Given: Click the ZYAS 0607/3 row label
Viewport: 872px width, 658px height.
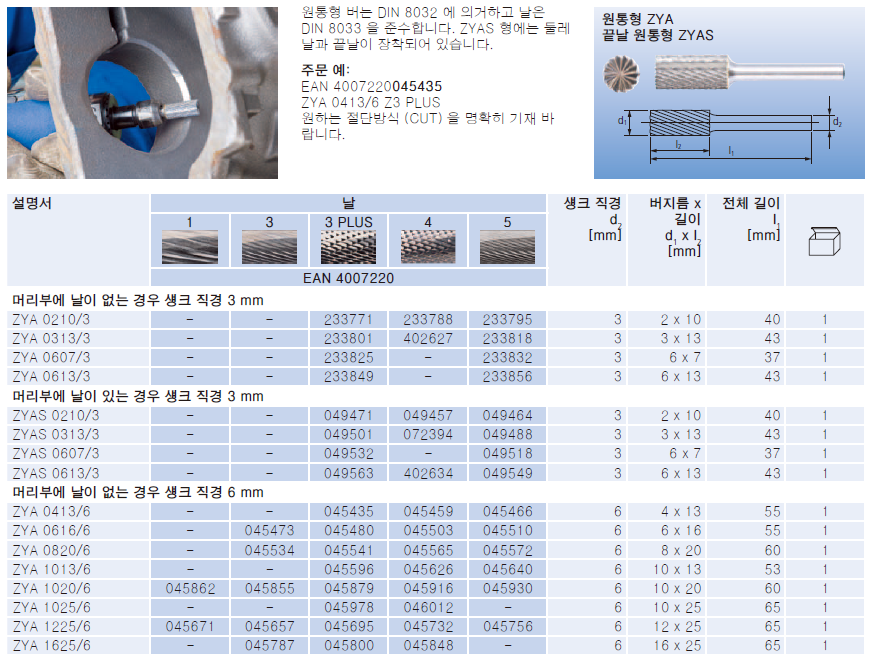Looking at the screenshot, I should click(x=56, y=454).
